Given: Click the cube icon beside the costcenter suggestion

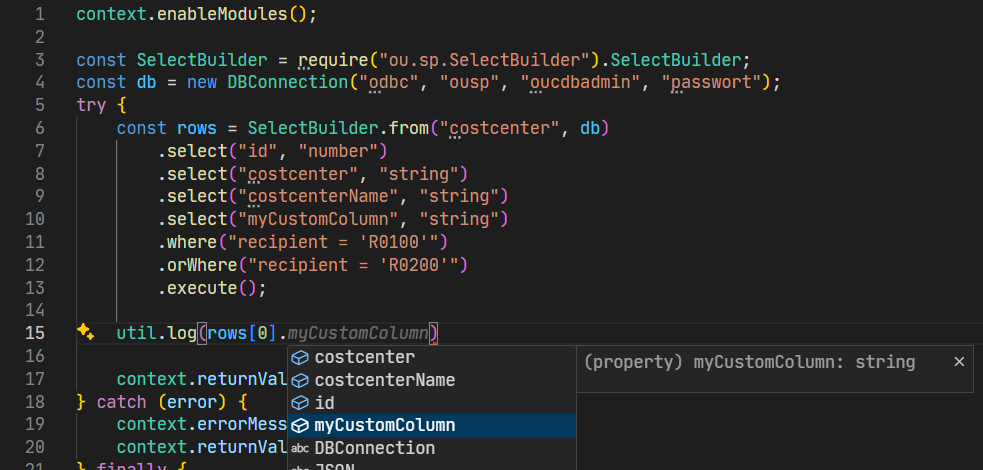Looking at the screenshot, I should coord(301,357).
